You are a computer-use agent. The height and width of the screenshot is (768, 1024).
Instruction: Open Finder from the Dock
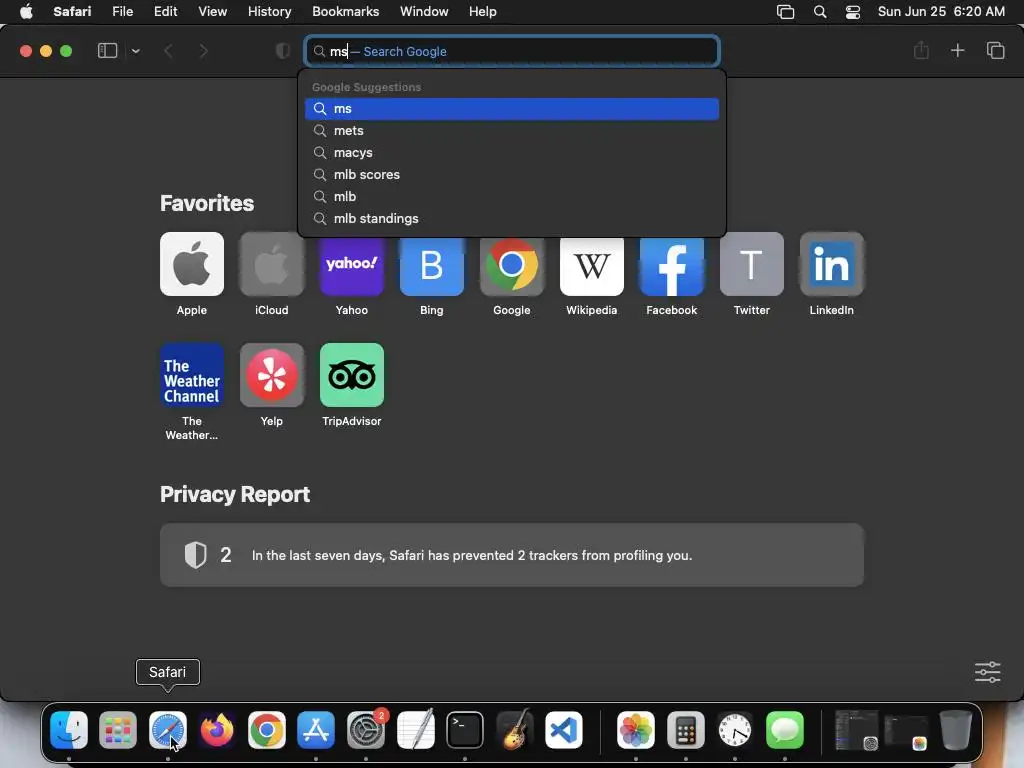point(69,730)
